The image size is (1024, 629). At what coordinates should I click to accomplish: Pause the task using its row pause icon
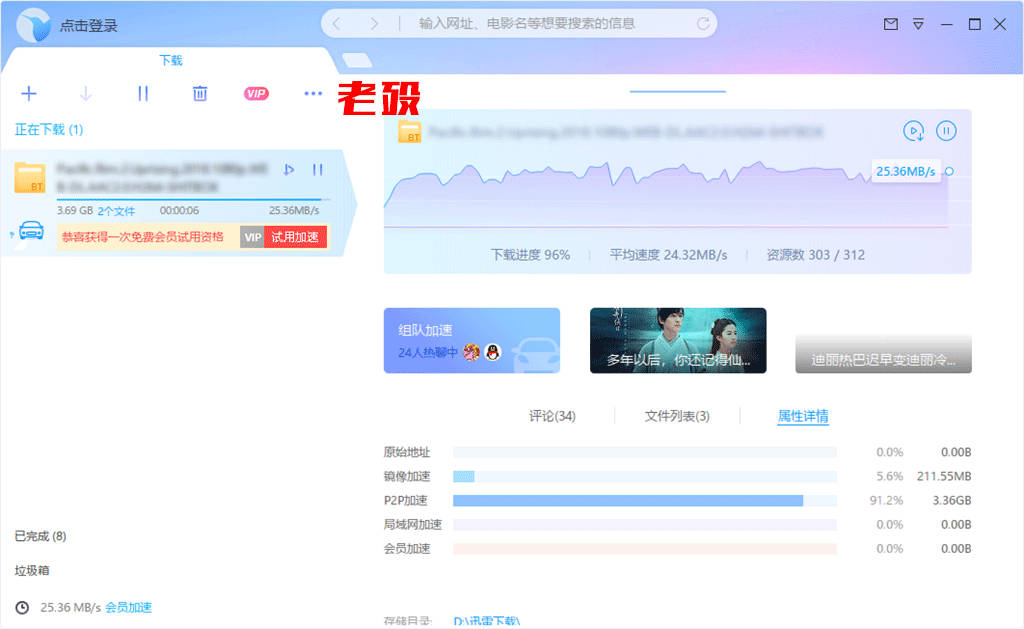317,170
